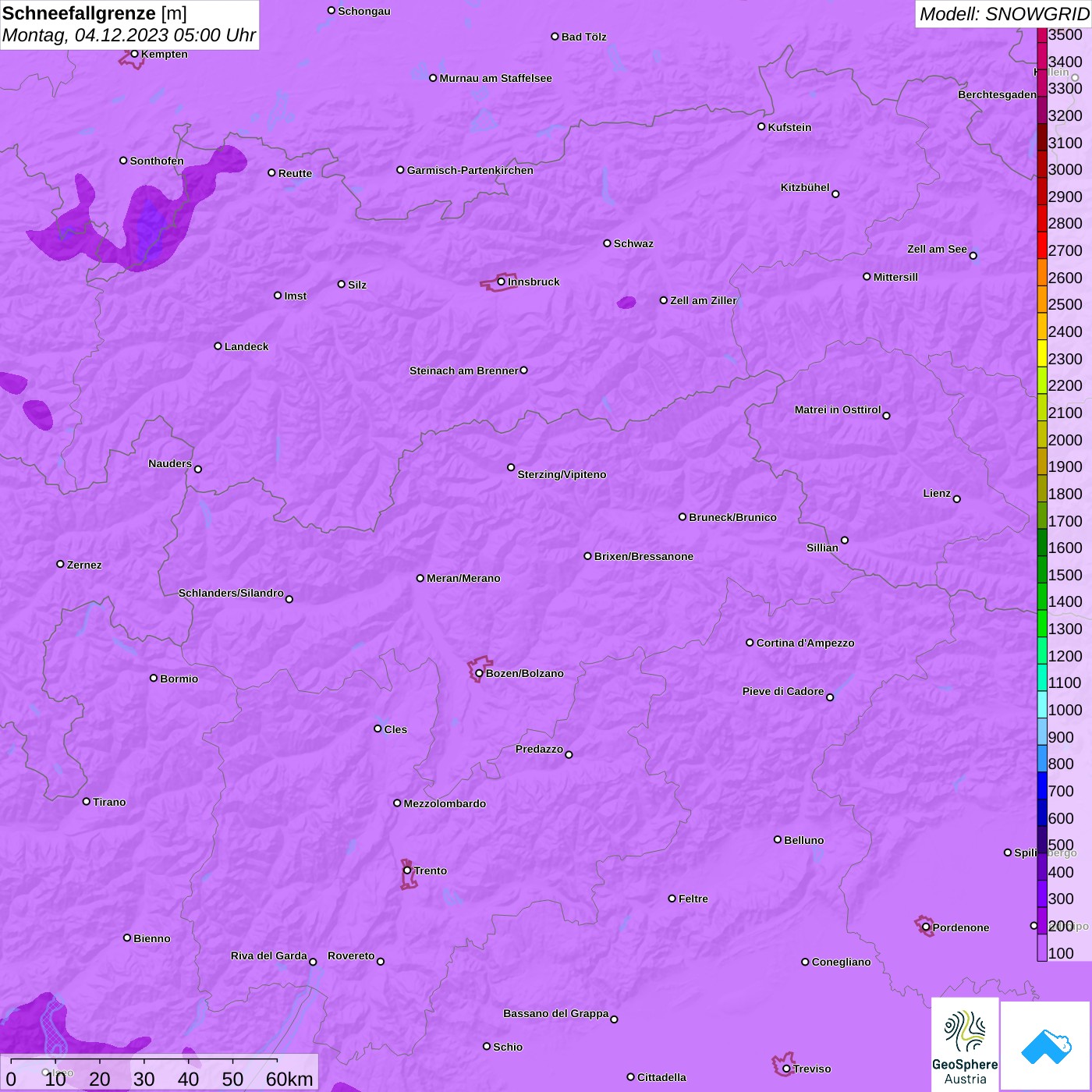Click the Belluno location dot
Screen dimensions: 1092x1092
[777, 839]
